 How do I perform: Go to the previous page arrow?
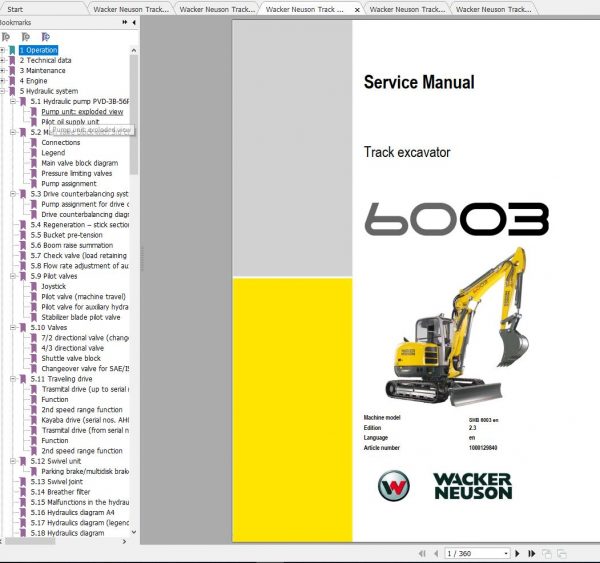pyautogui.click(x=436, y=553)
